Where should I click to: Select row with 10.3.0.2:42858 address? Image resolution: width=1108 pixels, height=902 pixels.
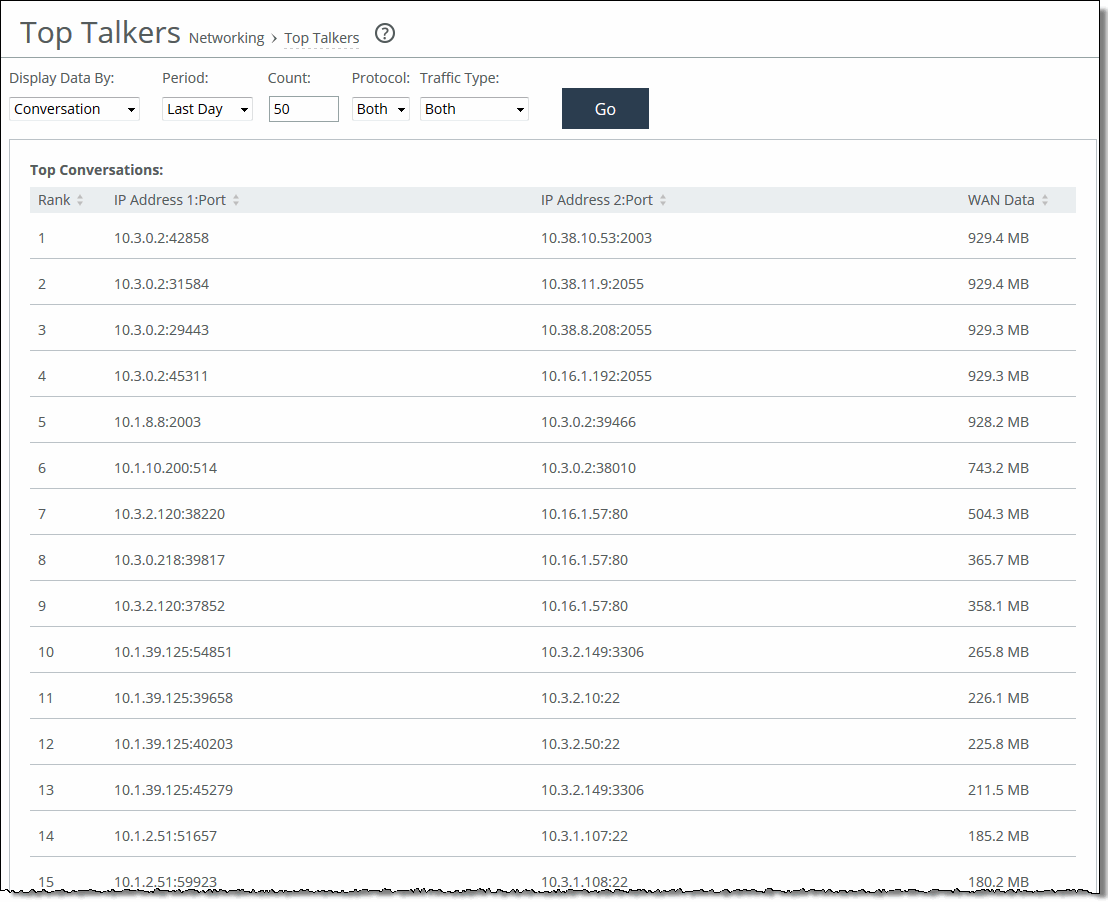point(161,238)
